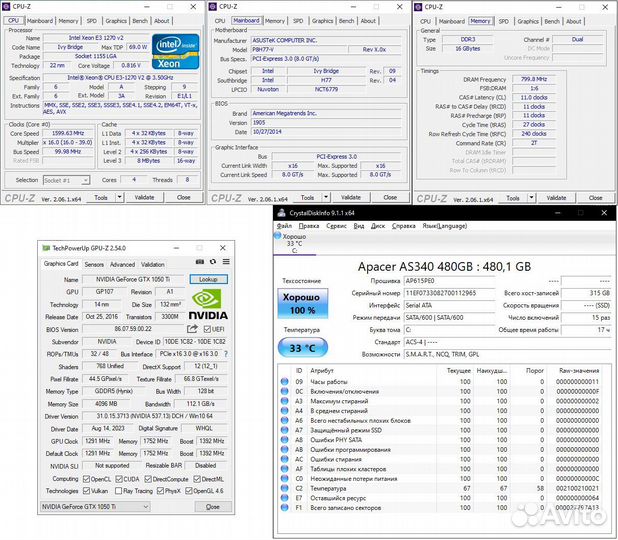Click the status dot of the Температура row
Viewport: 618px width, 540px height.
[x=285, y=488]
